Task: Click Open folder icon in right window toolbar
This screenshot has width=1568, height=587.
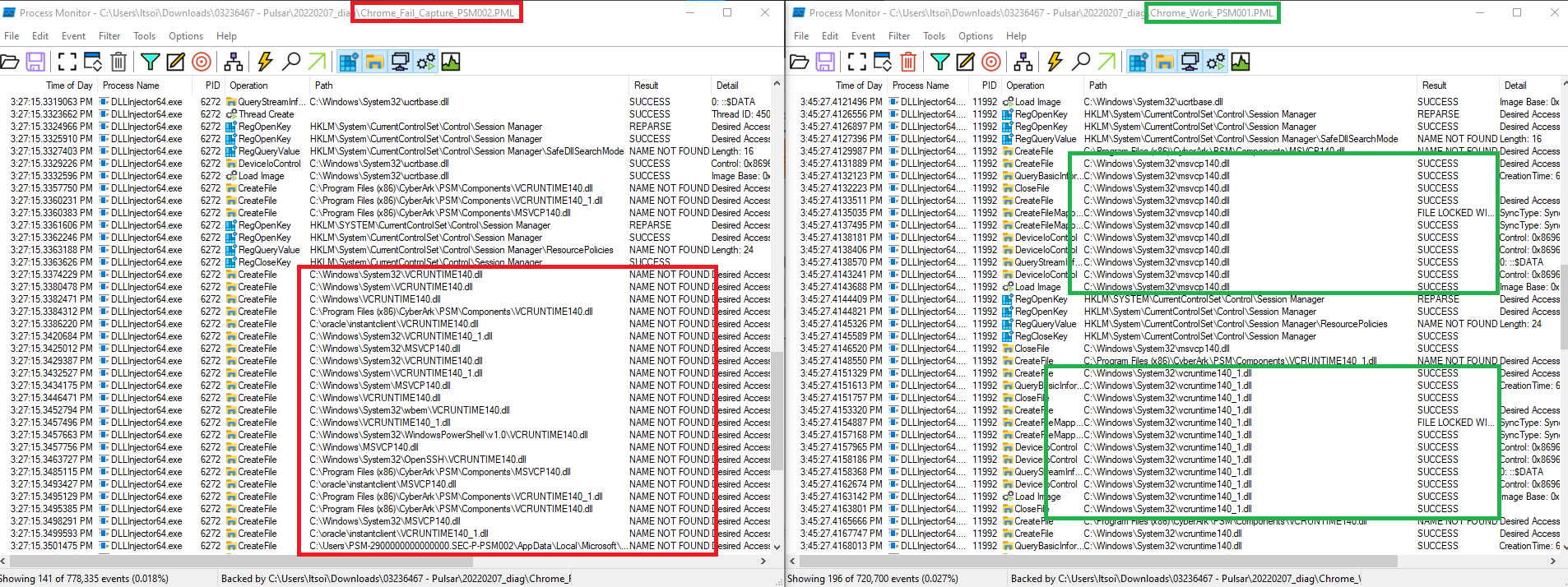Action: pos(799,62)
